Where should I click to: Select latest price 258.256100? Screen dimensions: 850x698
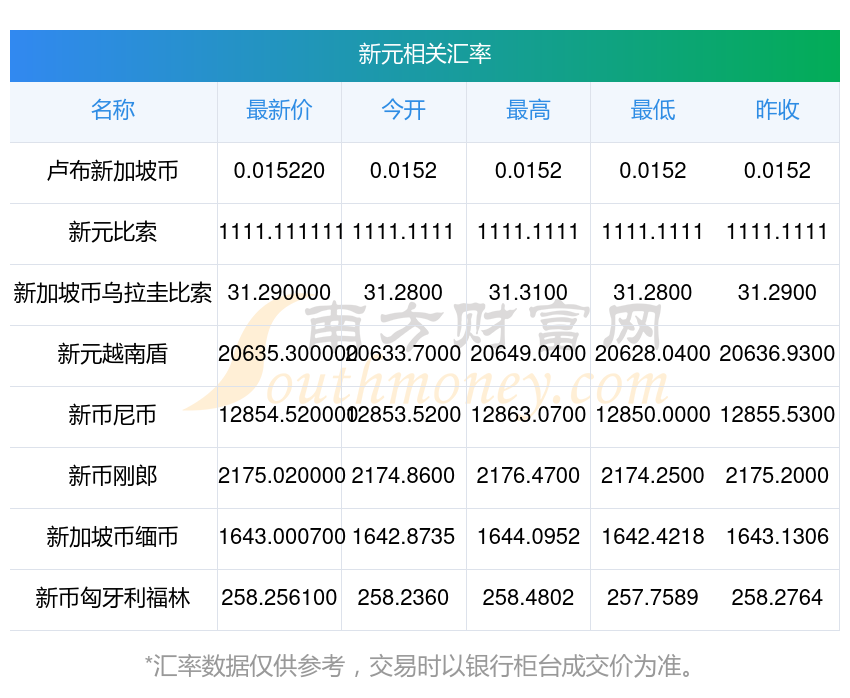coord(279,598)
